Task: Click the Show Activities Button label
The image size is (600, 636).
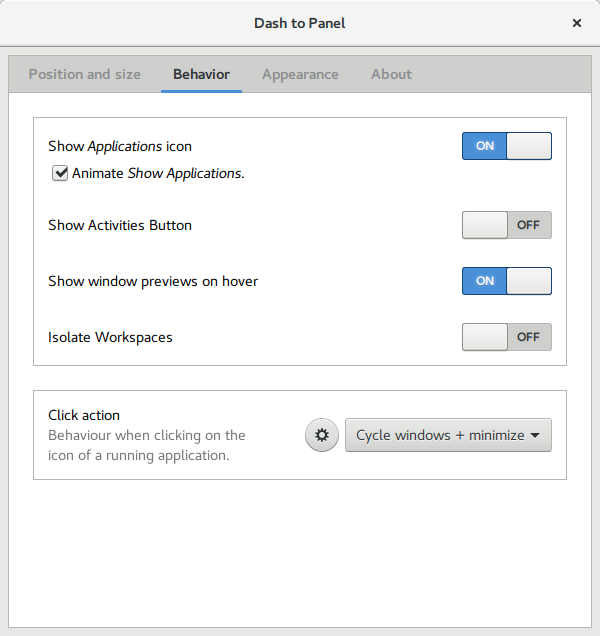Action: tap(120, 225)
